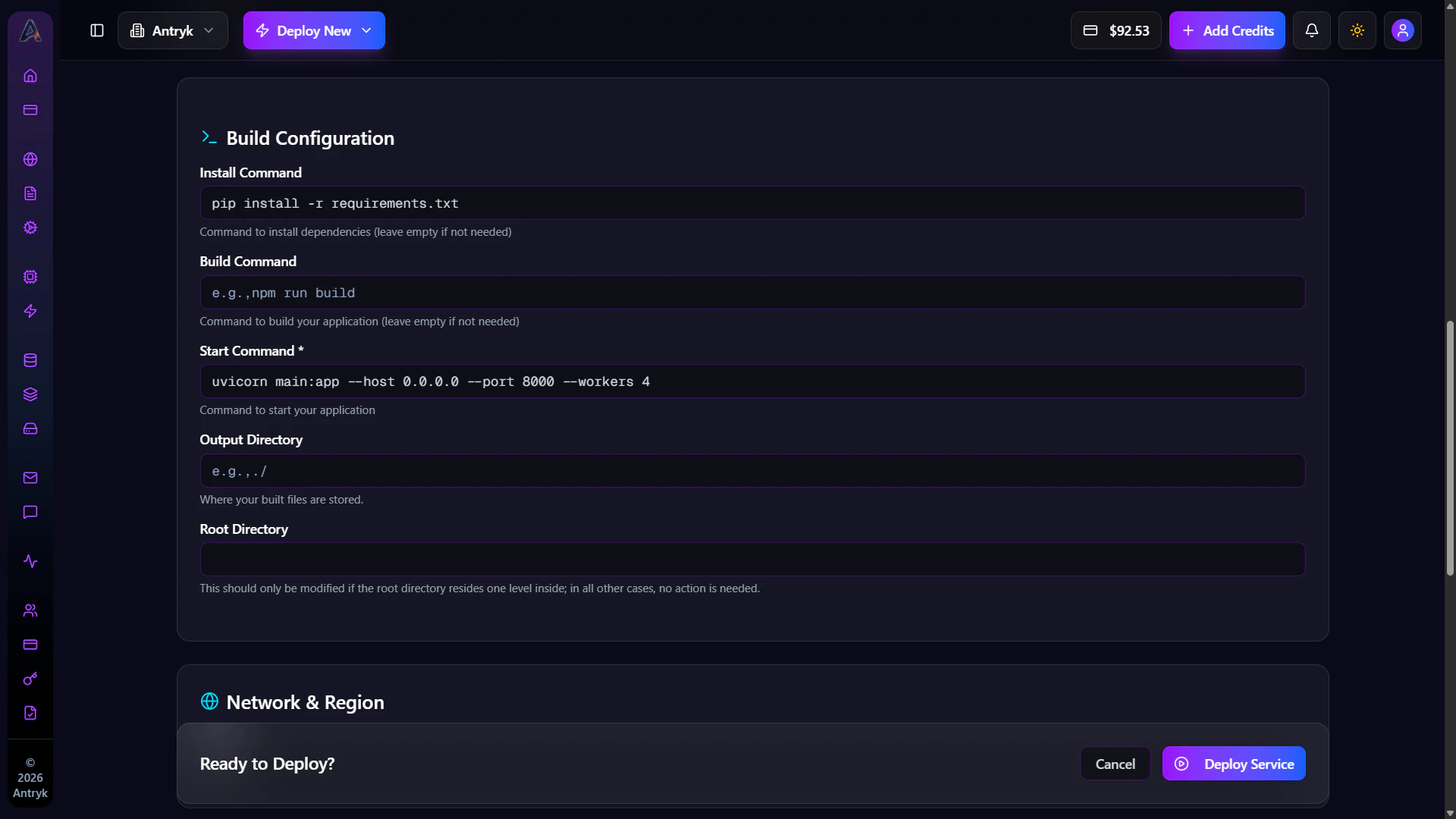Focus the Install Command field
The width and height of the screenshot is (1456, 819).
(x=752, y=203)
